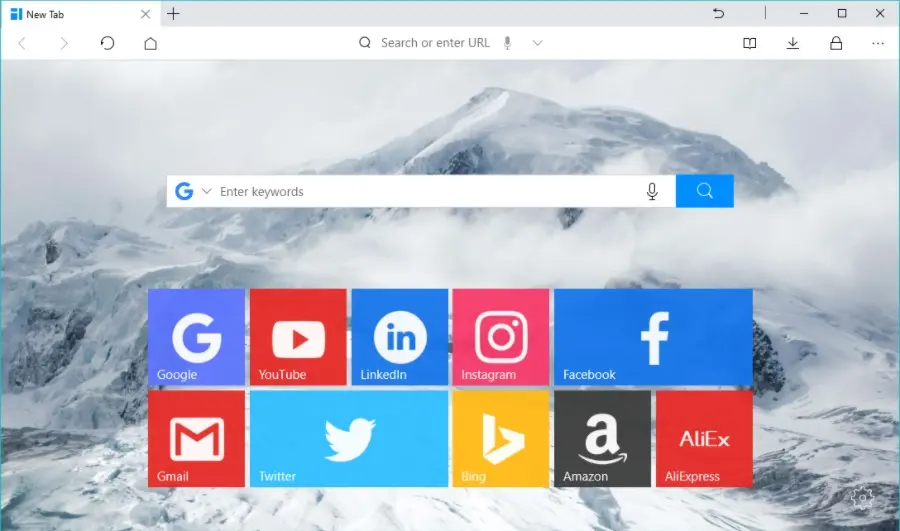
Task: Submit search with blue magnifier button
Action: click(x=705, y=191)
